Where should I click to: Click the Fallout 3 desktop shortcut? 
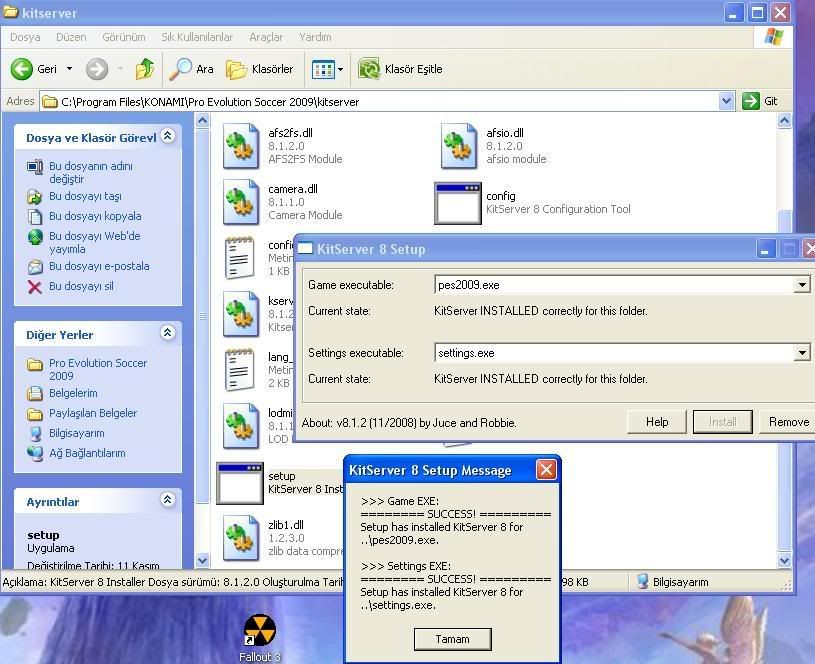[259, 632]
